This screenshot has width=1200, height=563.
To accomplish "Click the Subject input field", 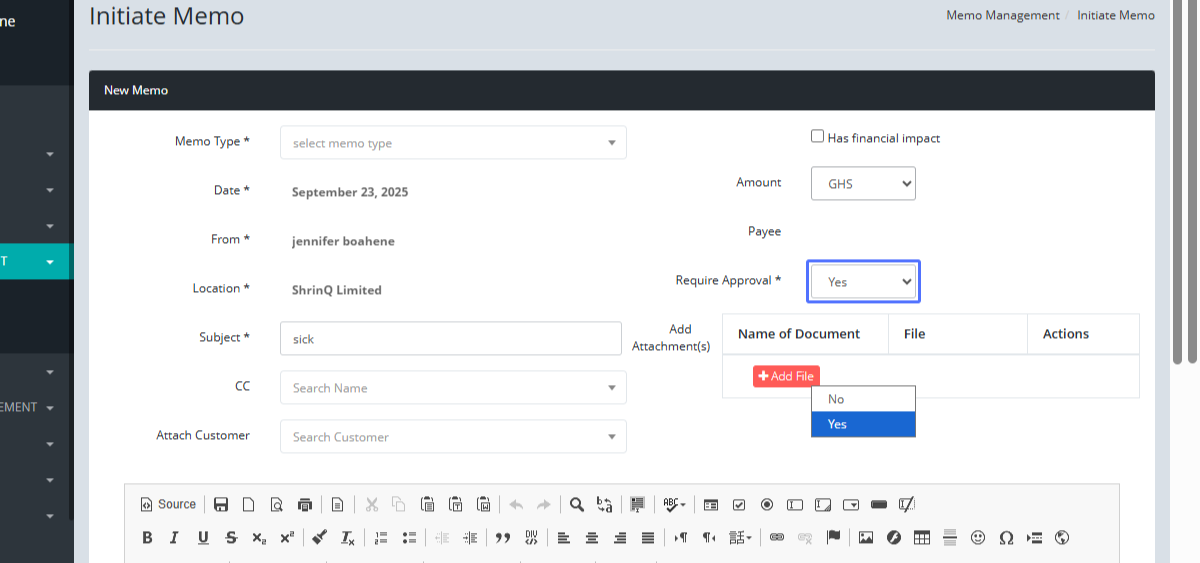I will [451, 339].
